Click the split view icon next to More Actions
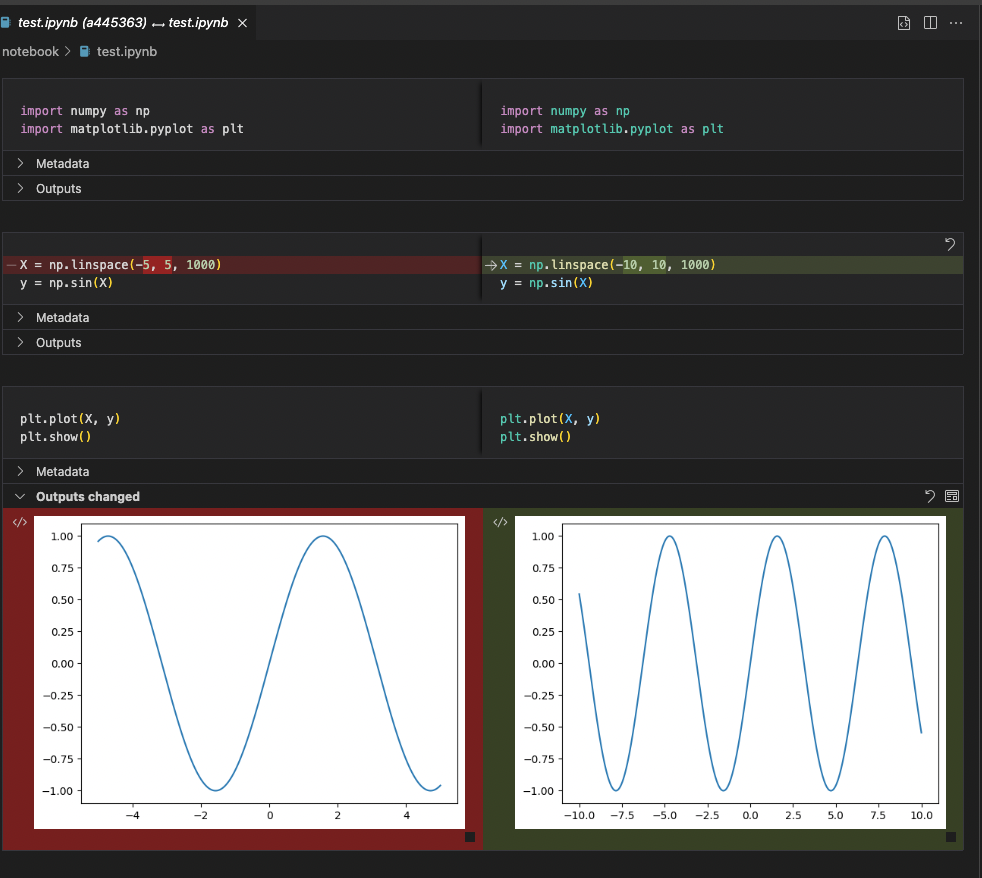Image resolution: width=982 pixels, height=878 pixels. 932,22
